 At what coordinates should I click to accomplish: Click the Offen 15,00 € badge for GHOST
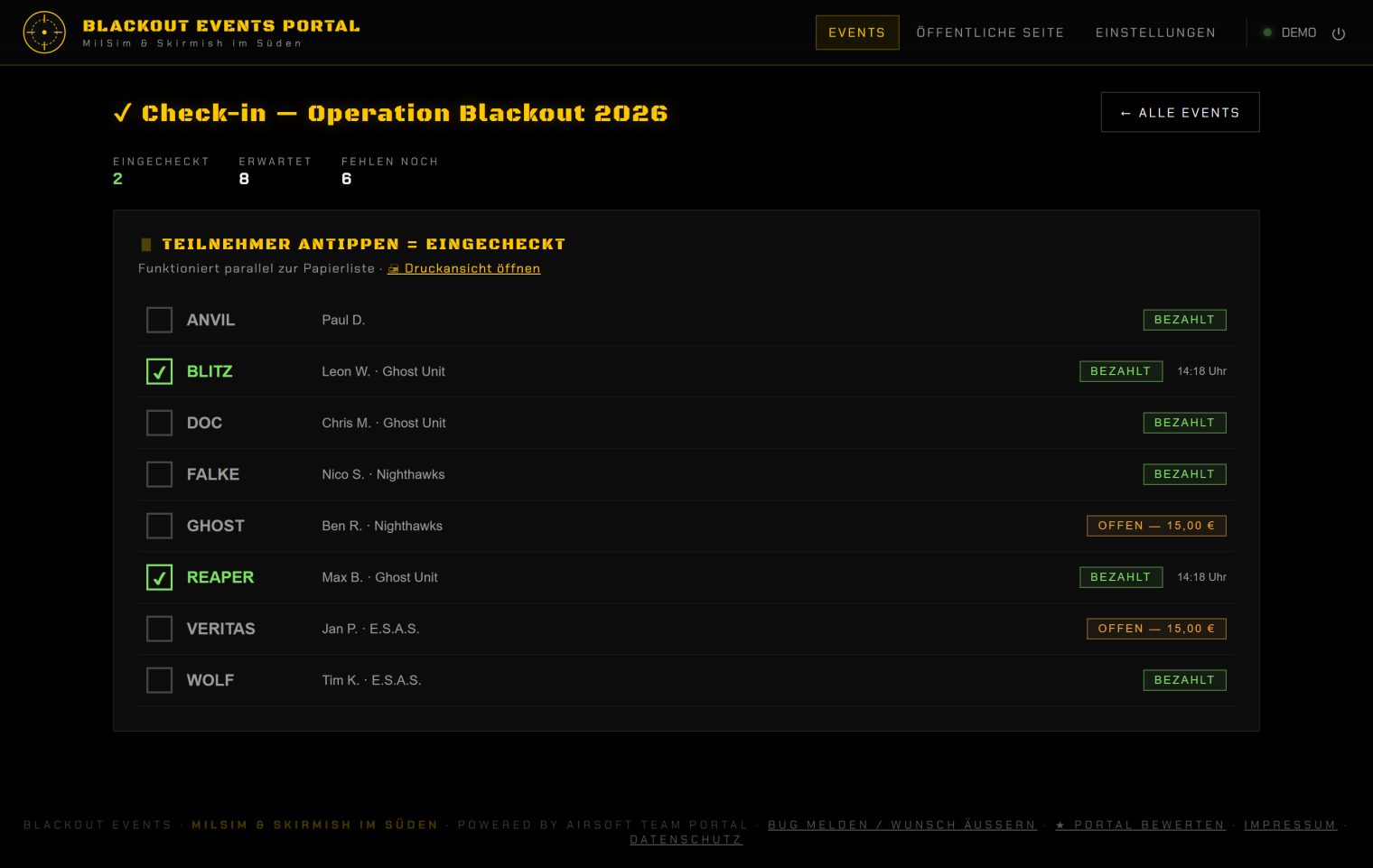click(x=1156, y=526)
